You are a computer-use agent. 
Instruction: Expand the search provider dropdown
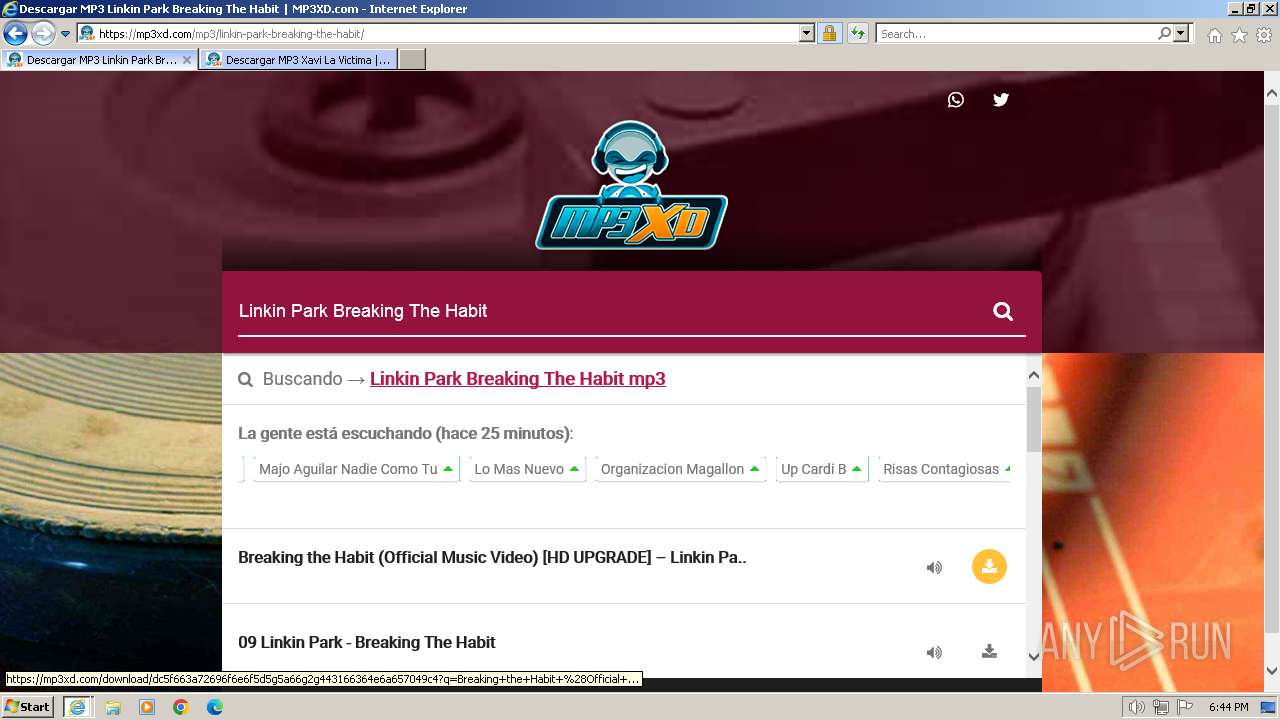[1181, 33]
